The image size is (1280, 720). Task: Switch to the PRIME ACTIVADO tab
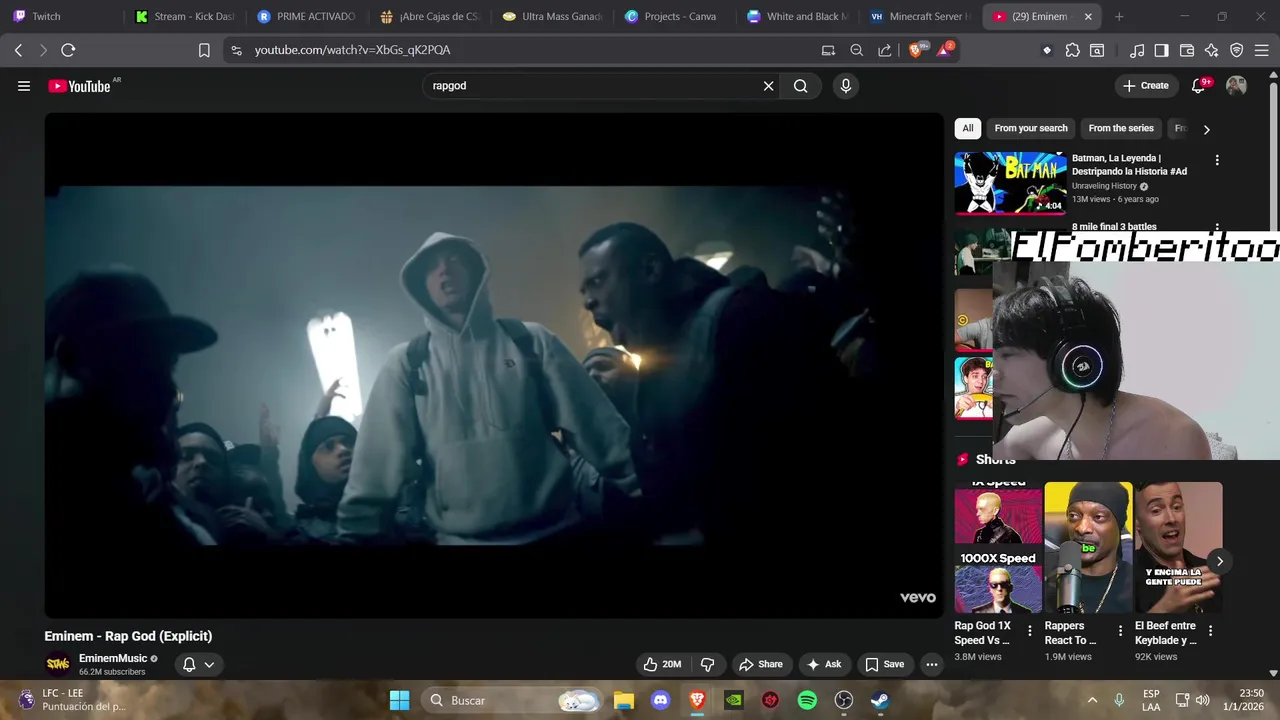[307, 16]
